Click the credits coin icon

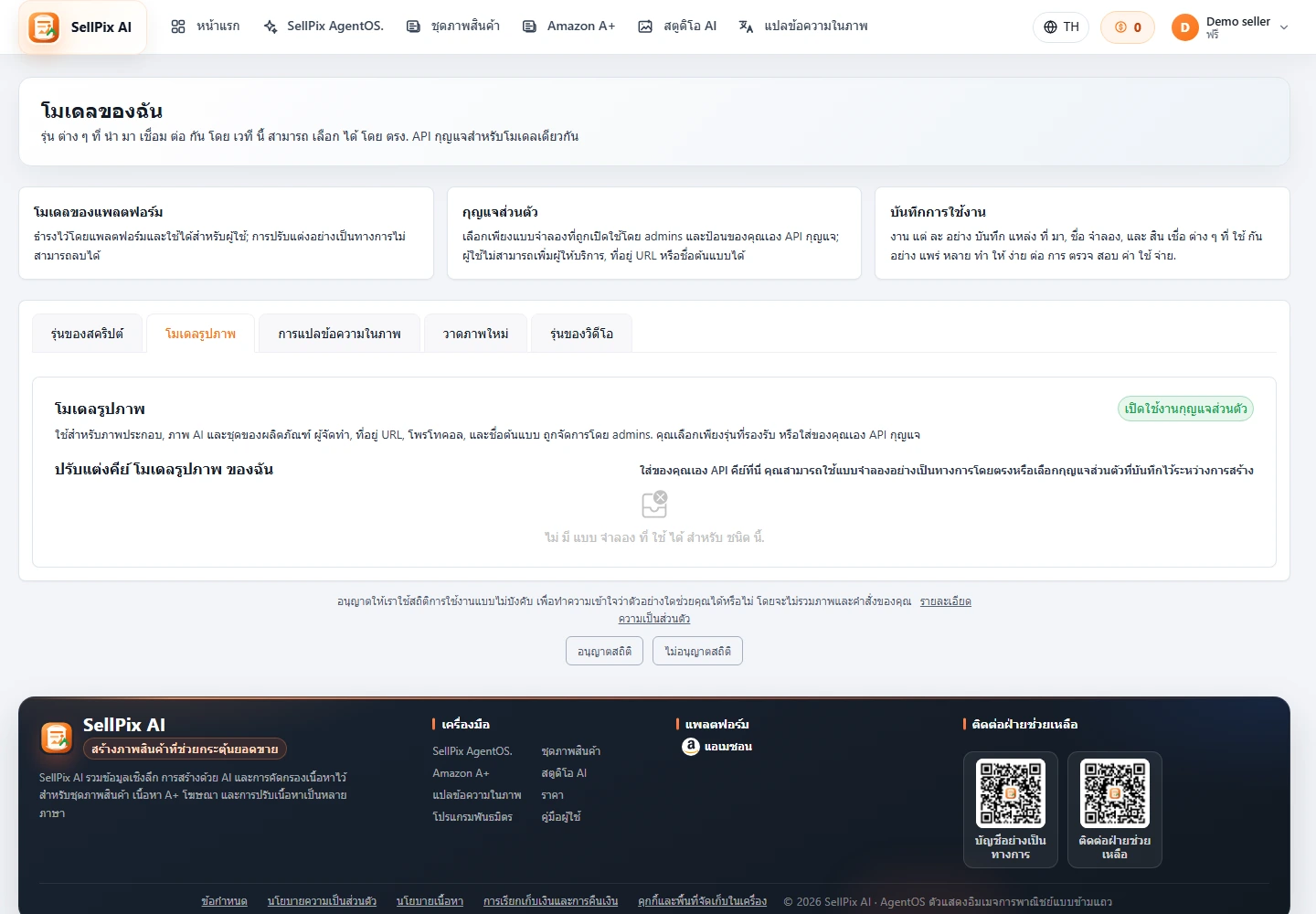click(x=1120, y=27)
